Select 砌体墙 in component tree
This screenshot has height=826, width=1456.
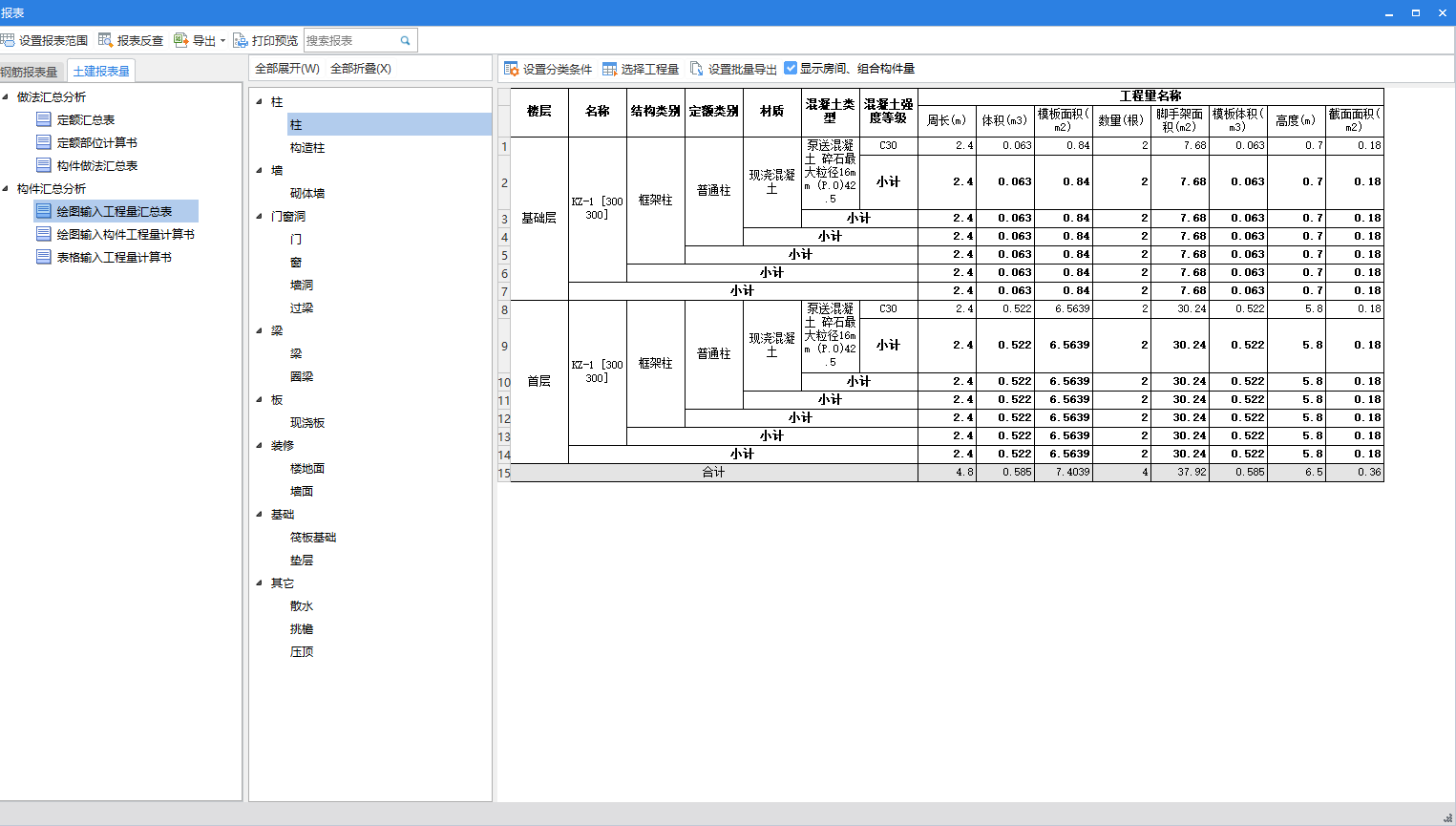(307, 194)
